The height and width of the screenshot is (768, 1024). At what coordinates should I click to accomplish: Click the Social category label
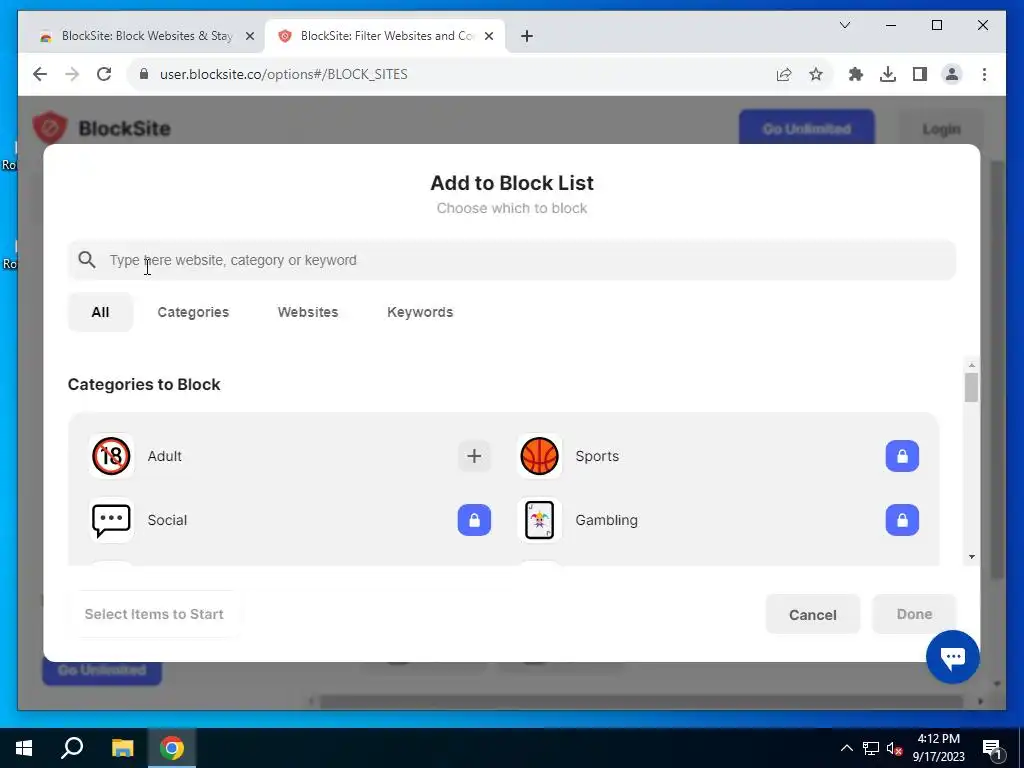coord(167,520)
